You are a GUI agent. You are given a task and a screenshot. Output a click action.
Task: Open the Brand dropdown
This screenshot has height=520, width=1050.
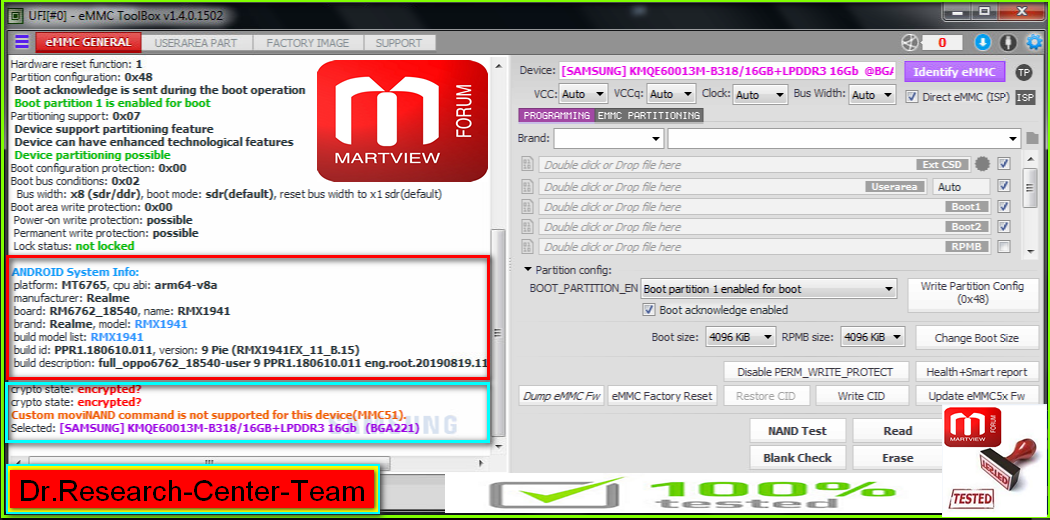(609, 139)
